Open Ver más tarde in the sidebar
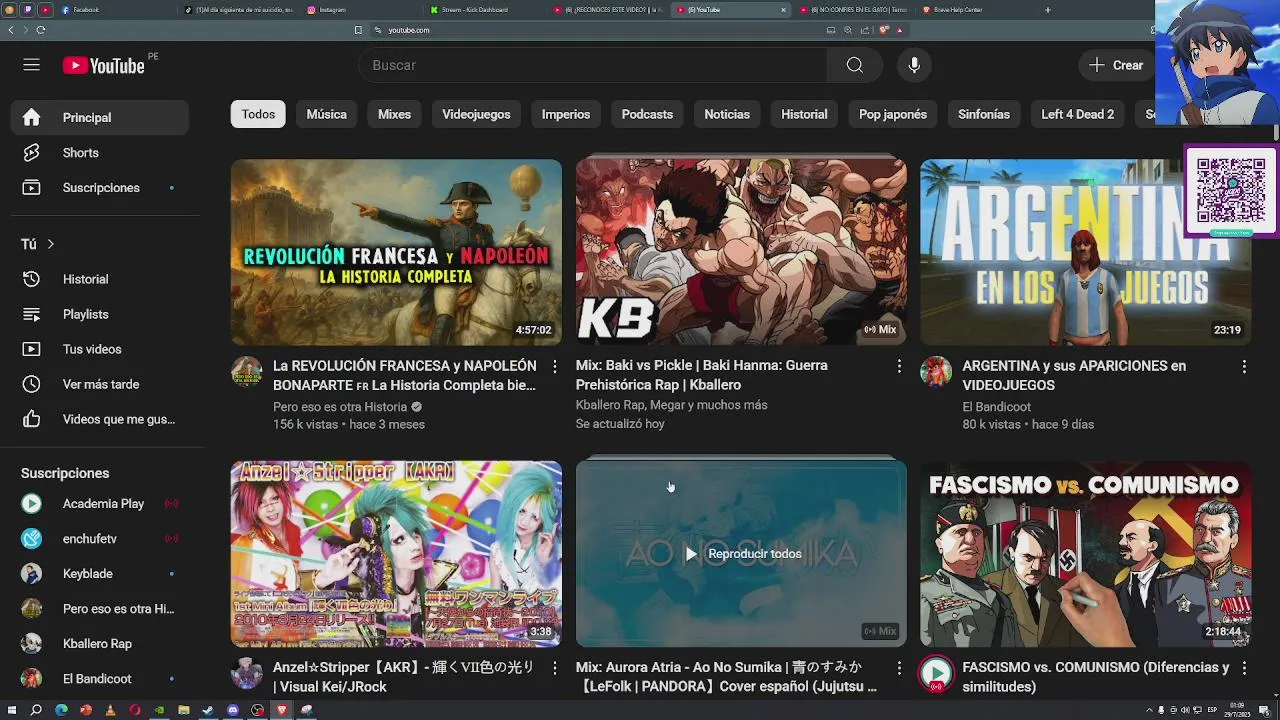The height and width of the screenshot is (720, 1280). coord(99,384)
